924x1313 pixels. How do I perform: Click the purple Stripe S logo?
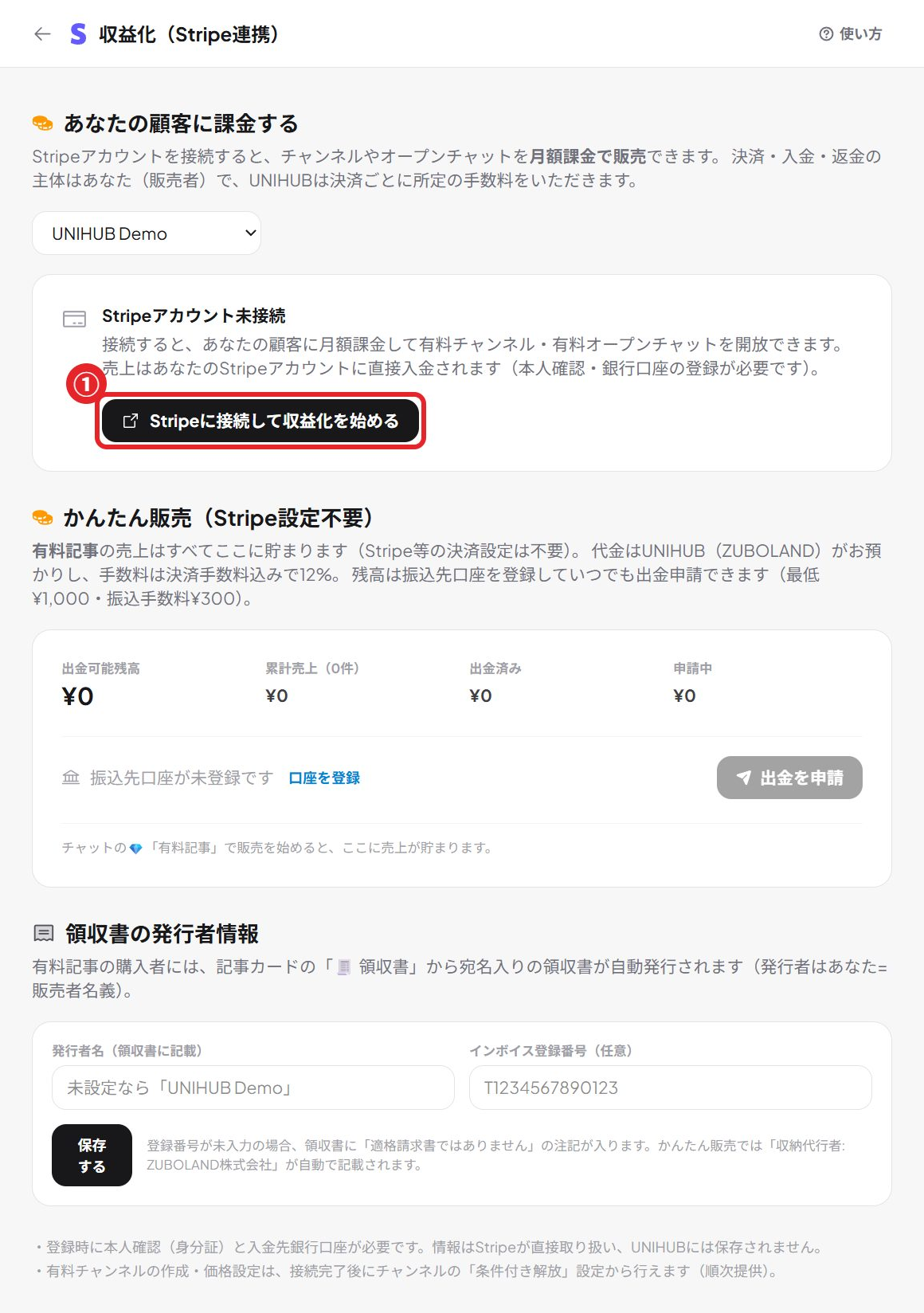coord(78,33)
